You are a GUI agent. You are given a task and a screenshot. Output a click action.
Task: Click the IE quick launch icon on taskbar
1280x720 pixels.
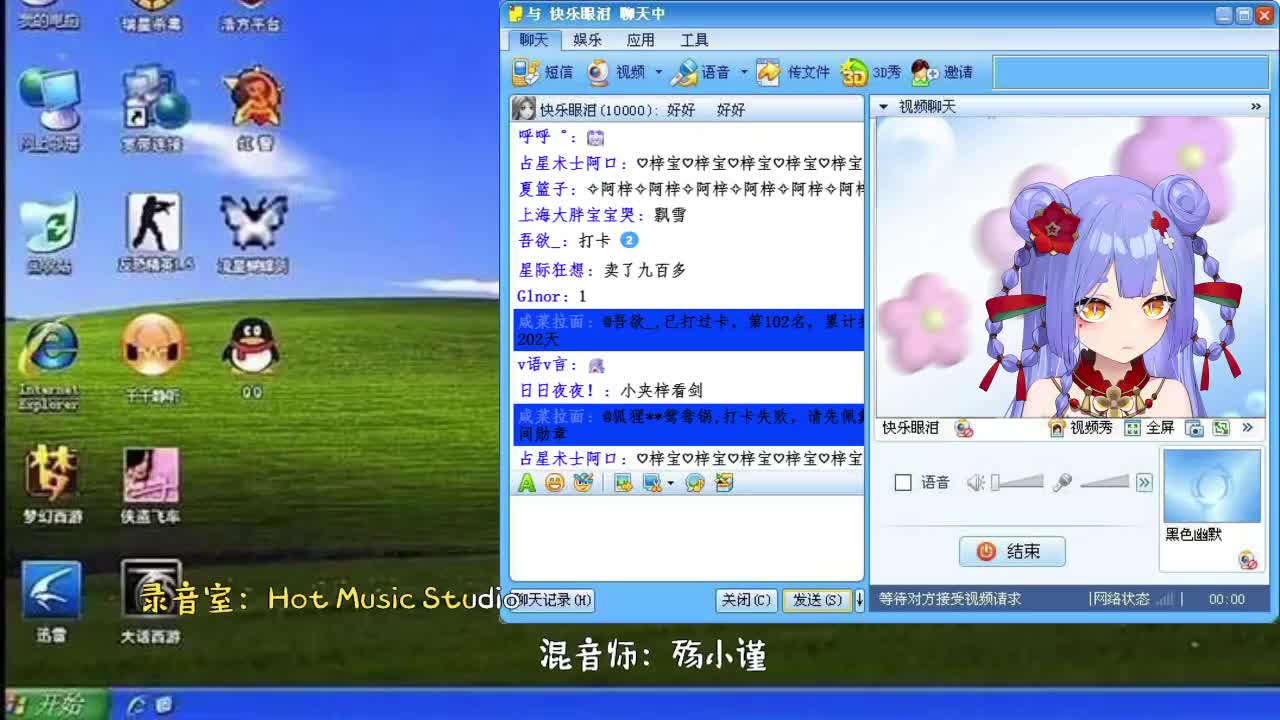138,705
